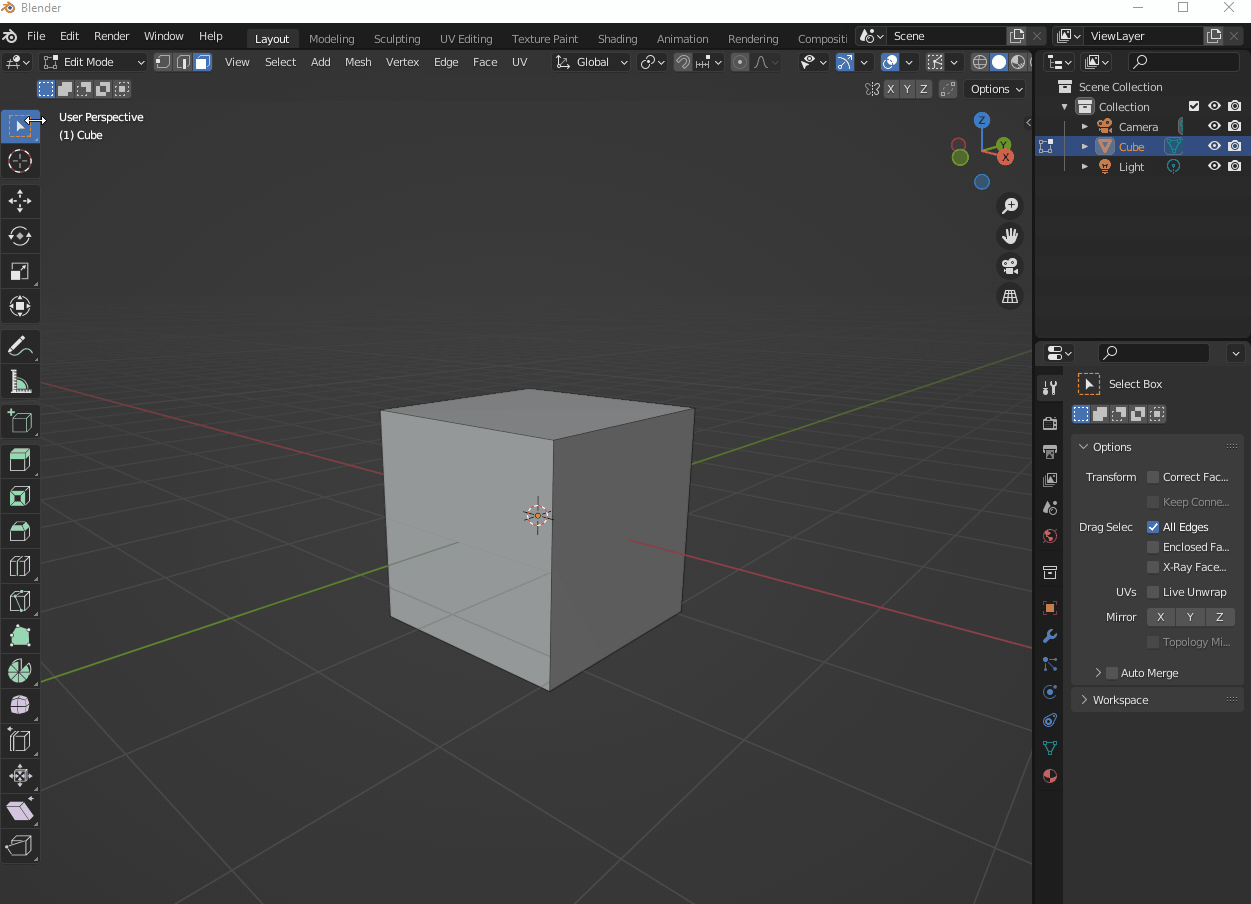Select the Add Cube tool
The image size is (1251, 904).
20,421
